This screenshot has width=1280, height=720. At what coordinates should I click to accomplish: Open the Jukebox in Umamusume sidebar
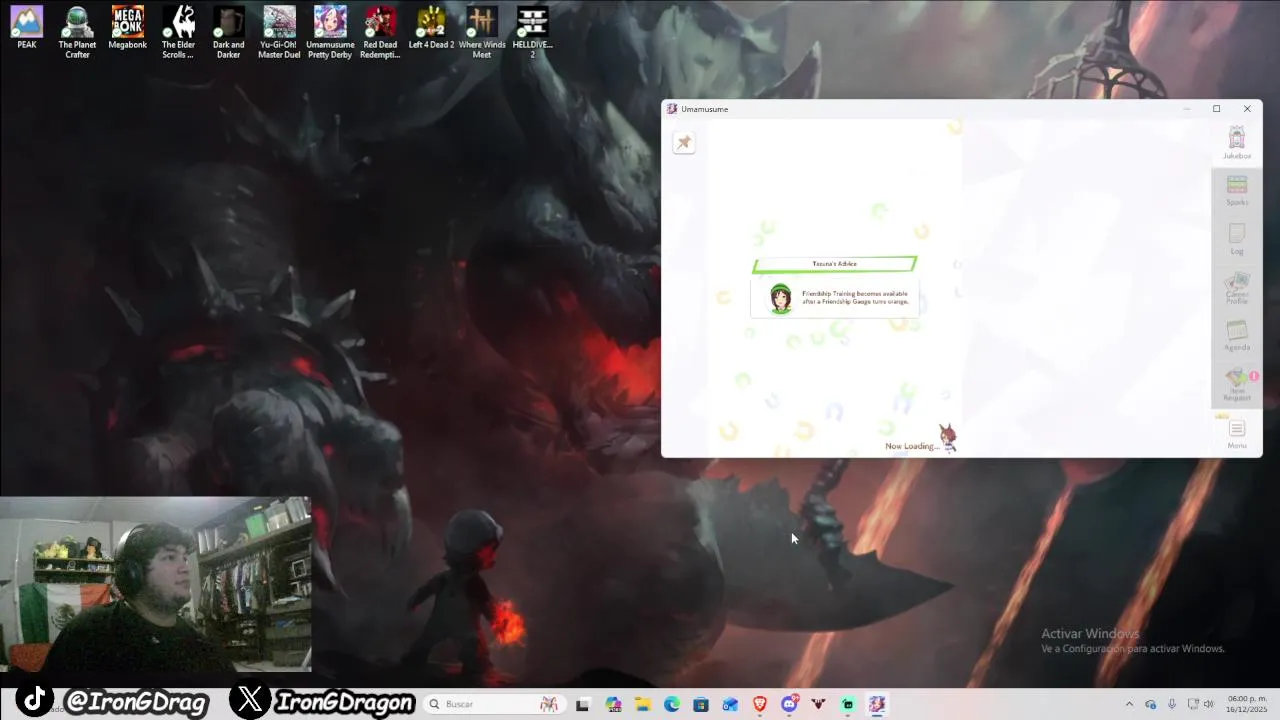click(1237, 143)
